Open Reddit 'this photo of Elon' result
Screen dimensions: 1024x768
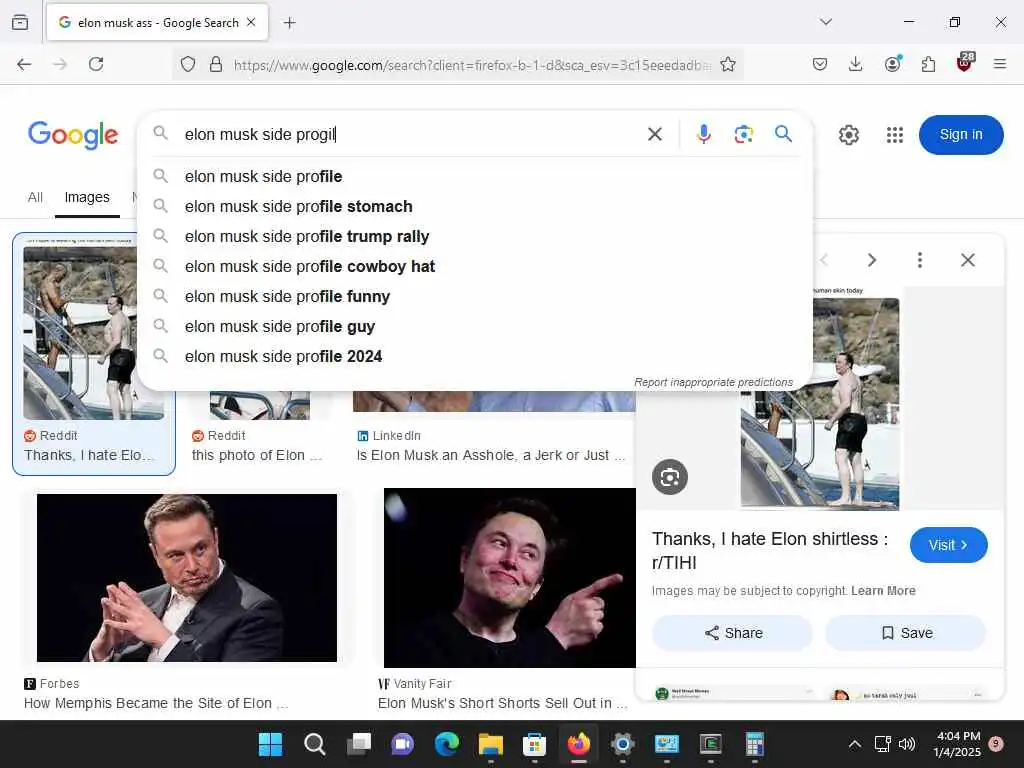pos(257,455)
